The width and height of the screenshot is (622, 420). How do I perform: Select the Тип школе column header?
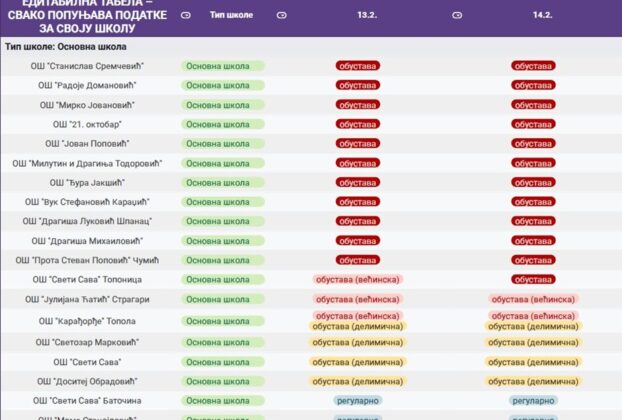pyautogui.click(x=232, y=16)
